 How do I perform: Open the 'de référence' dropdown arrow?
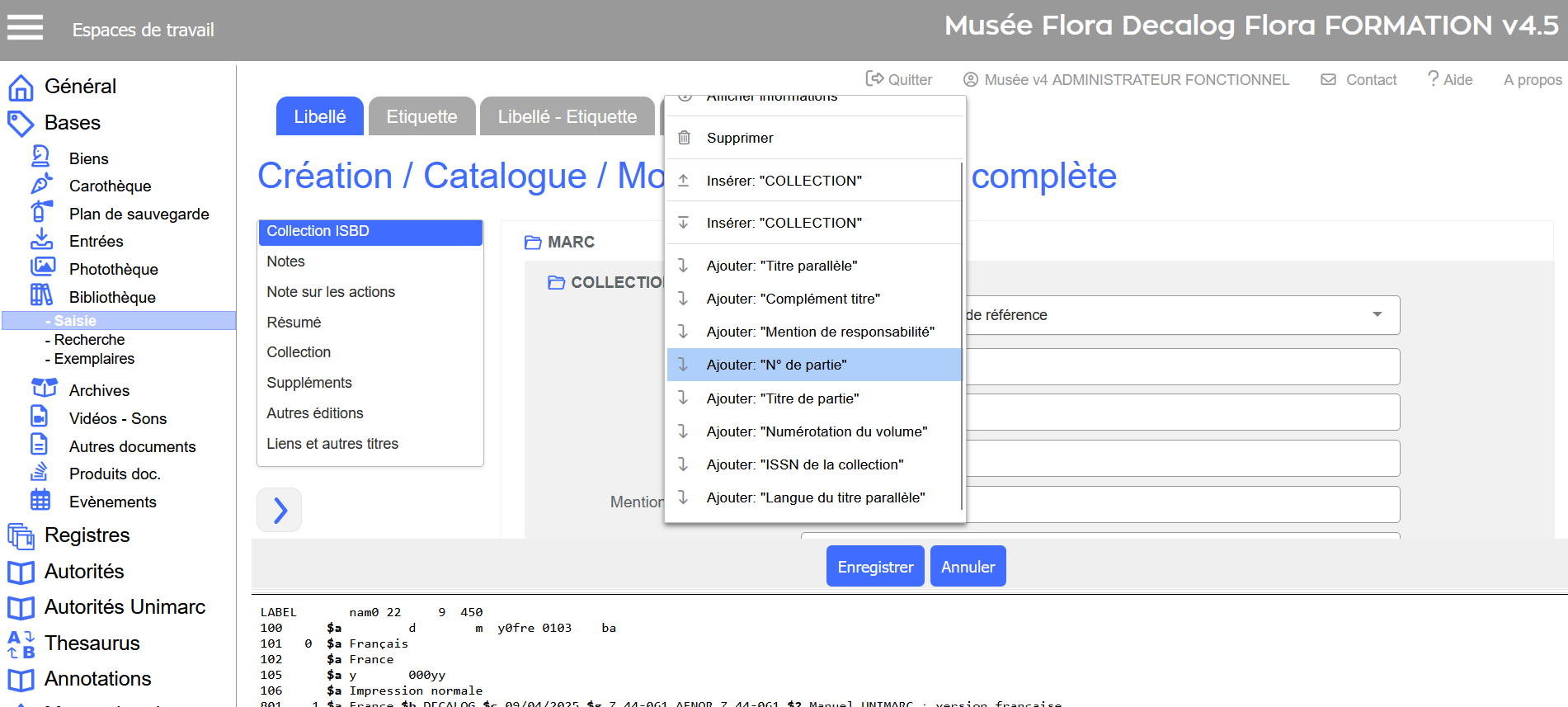point(1377,314)
